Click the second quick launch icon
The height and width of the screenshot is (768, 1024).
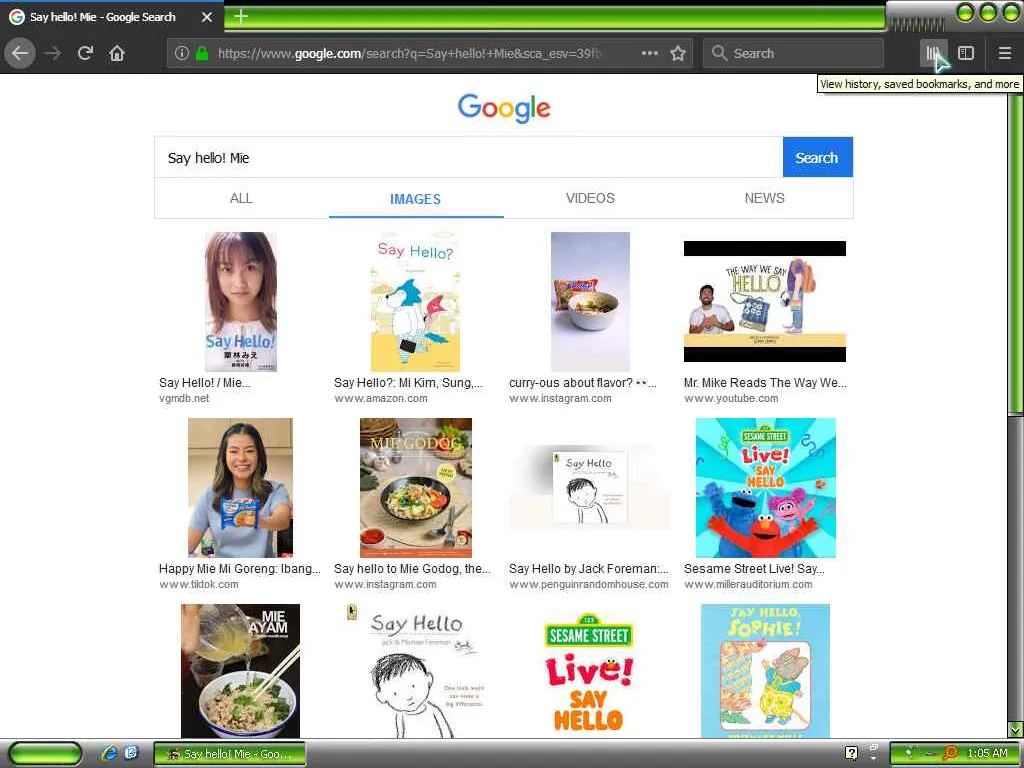[x=131, y=753]
